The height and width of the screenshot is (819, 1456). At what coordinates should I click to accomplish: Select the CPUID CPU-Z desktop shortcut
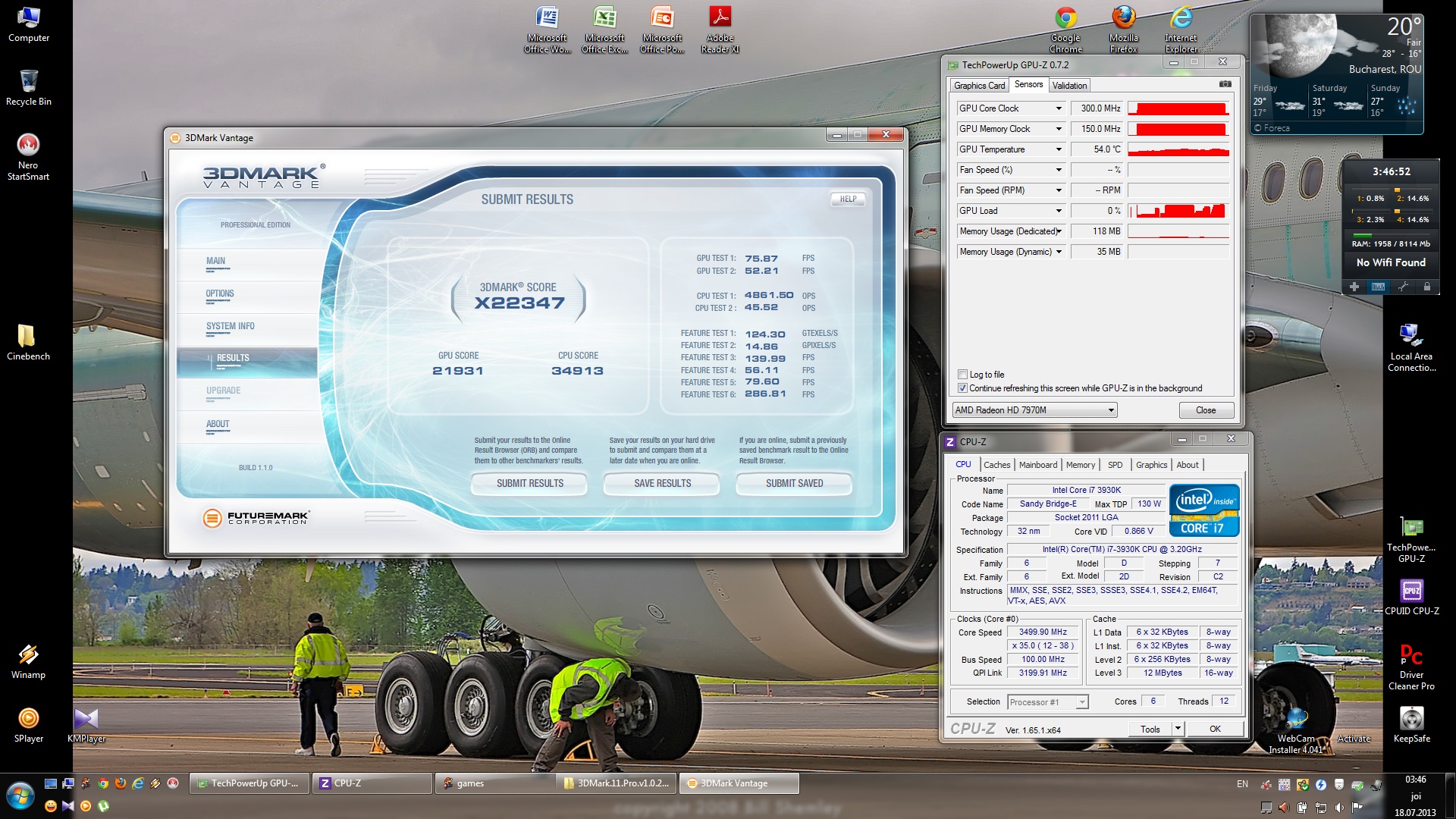point(1411,596)
